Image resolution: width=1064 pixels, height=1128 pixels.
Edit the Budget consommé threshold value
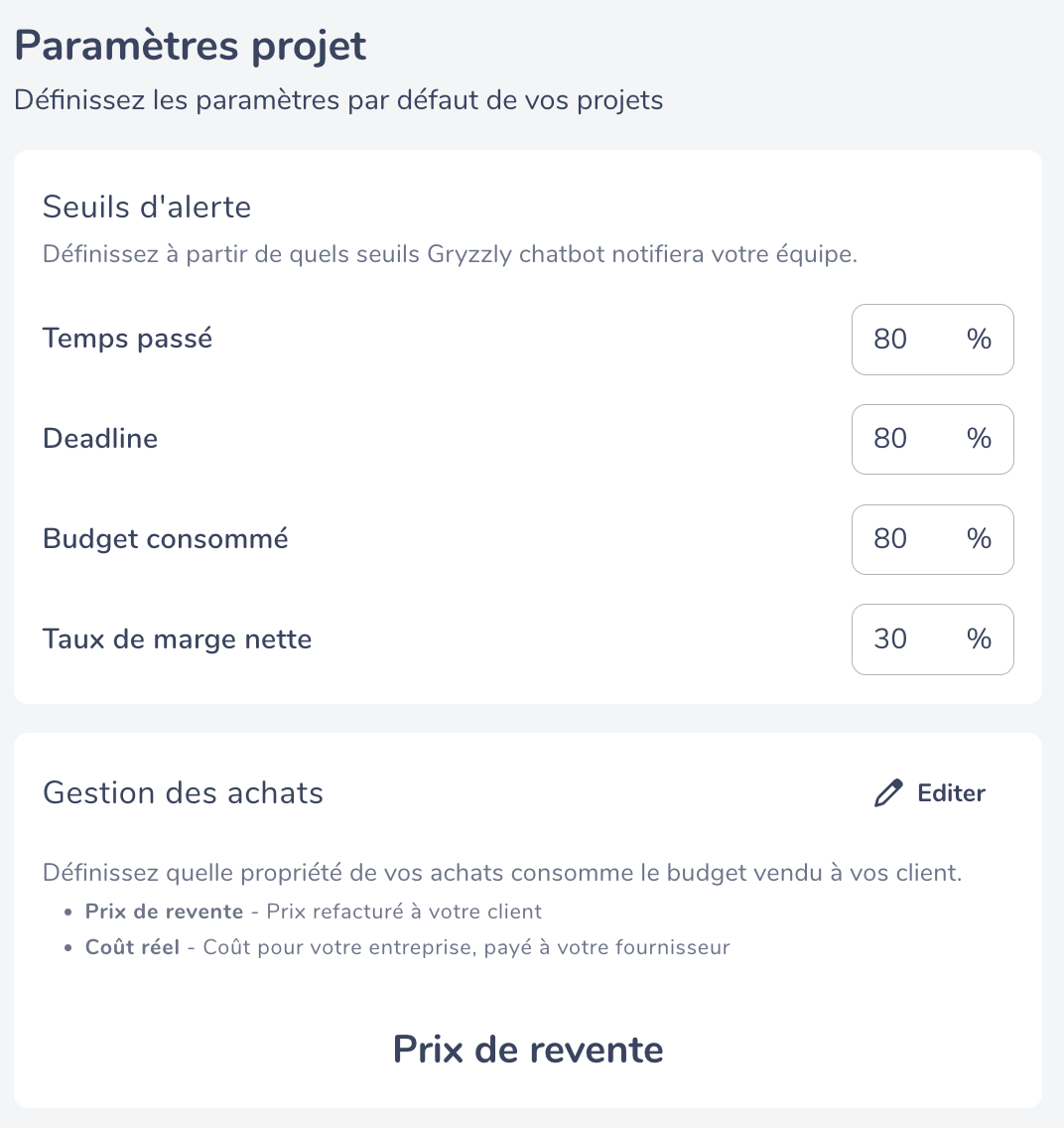pos(932,539)
